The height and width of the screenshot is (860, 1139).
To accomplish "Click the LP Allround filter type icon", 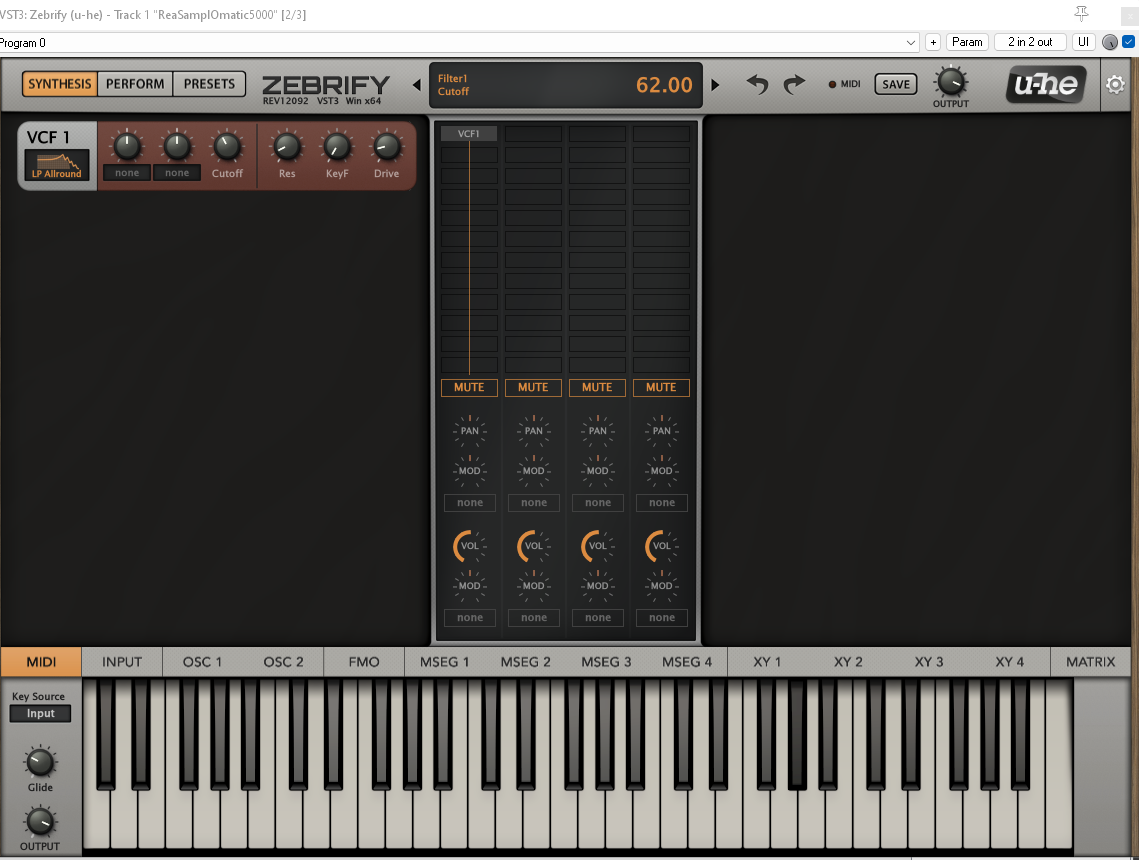I will (x=57, y=164).
